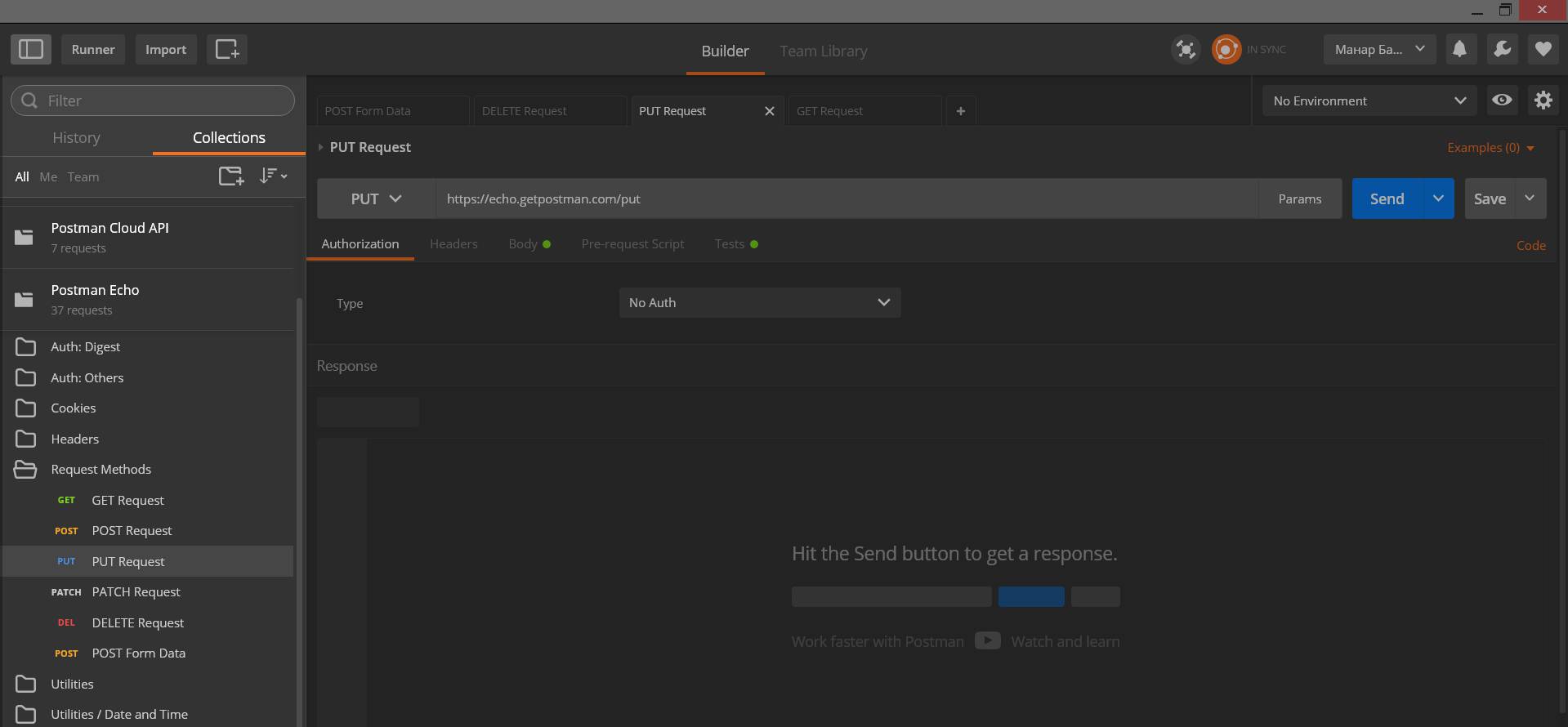The image size is (1568, 727).
Task: Open settings with the wrench icon
Action: pos(1502,49)
